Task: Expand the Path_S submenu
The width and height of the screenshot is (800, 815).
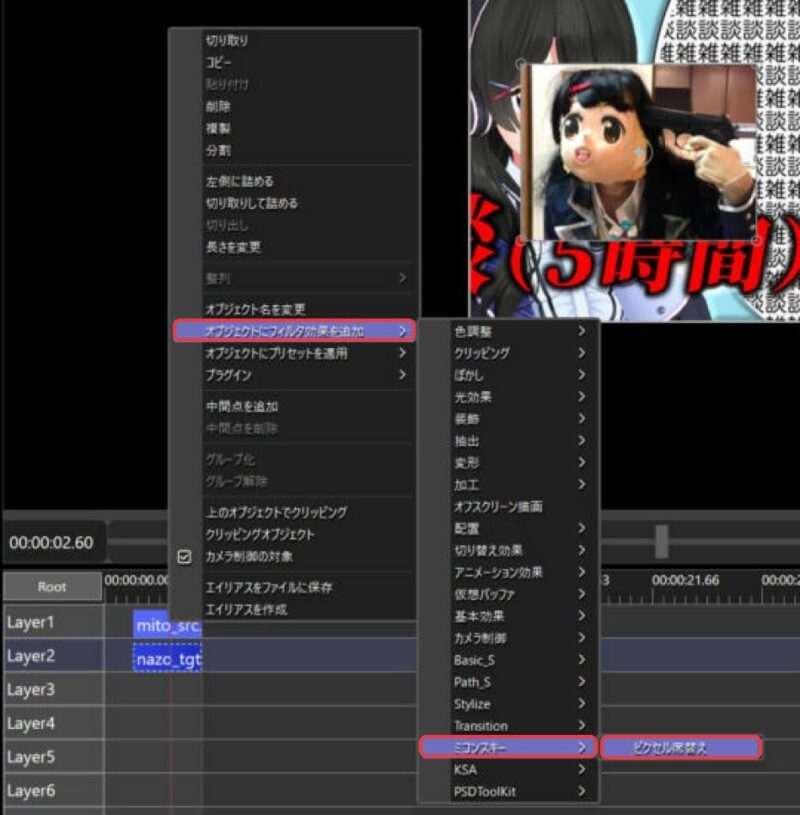Action: point(508,682)
